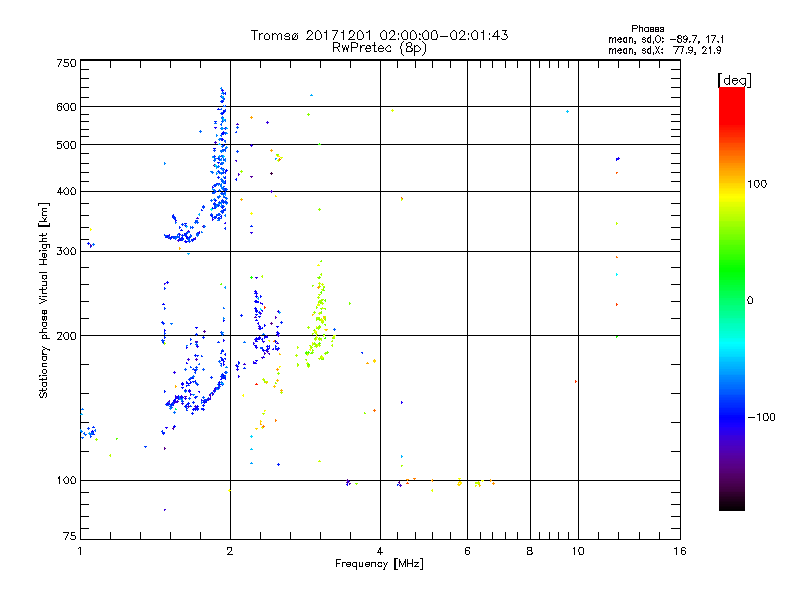Click the x-axis label '10'
The height and width of the screenshot is (600, 800).
tap(578, 551)
